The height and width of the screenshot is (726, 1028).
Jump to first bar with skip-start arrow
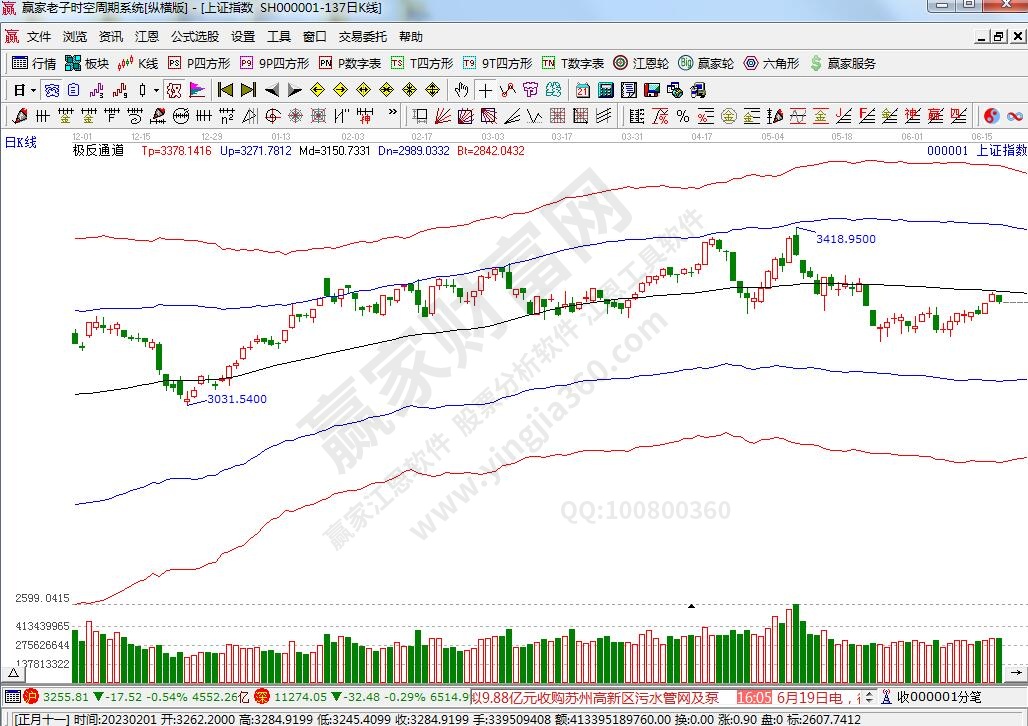point(226,90)
